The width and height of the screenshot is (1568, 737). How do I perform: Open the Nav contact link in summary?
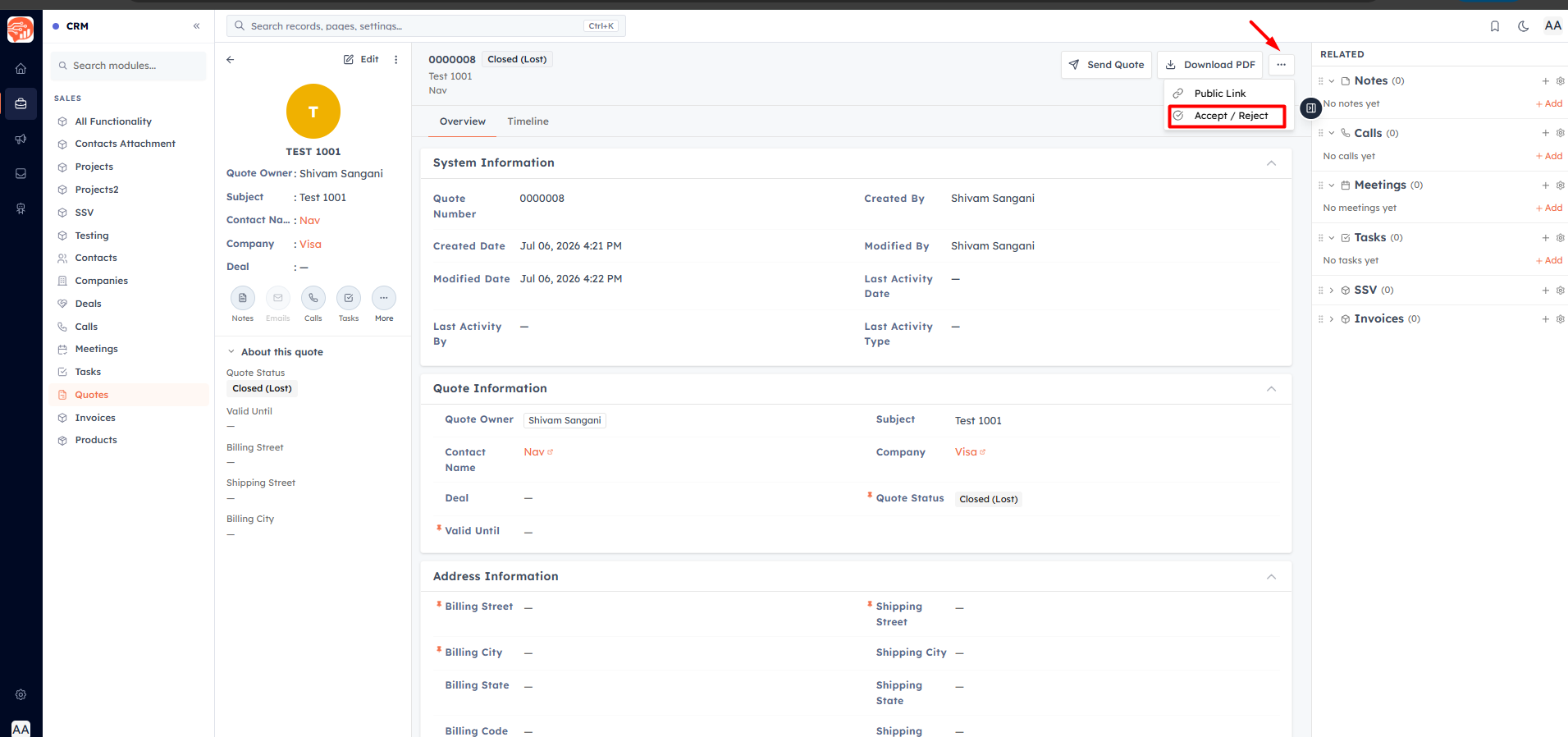click(309, 221)
